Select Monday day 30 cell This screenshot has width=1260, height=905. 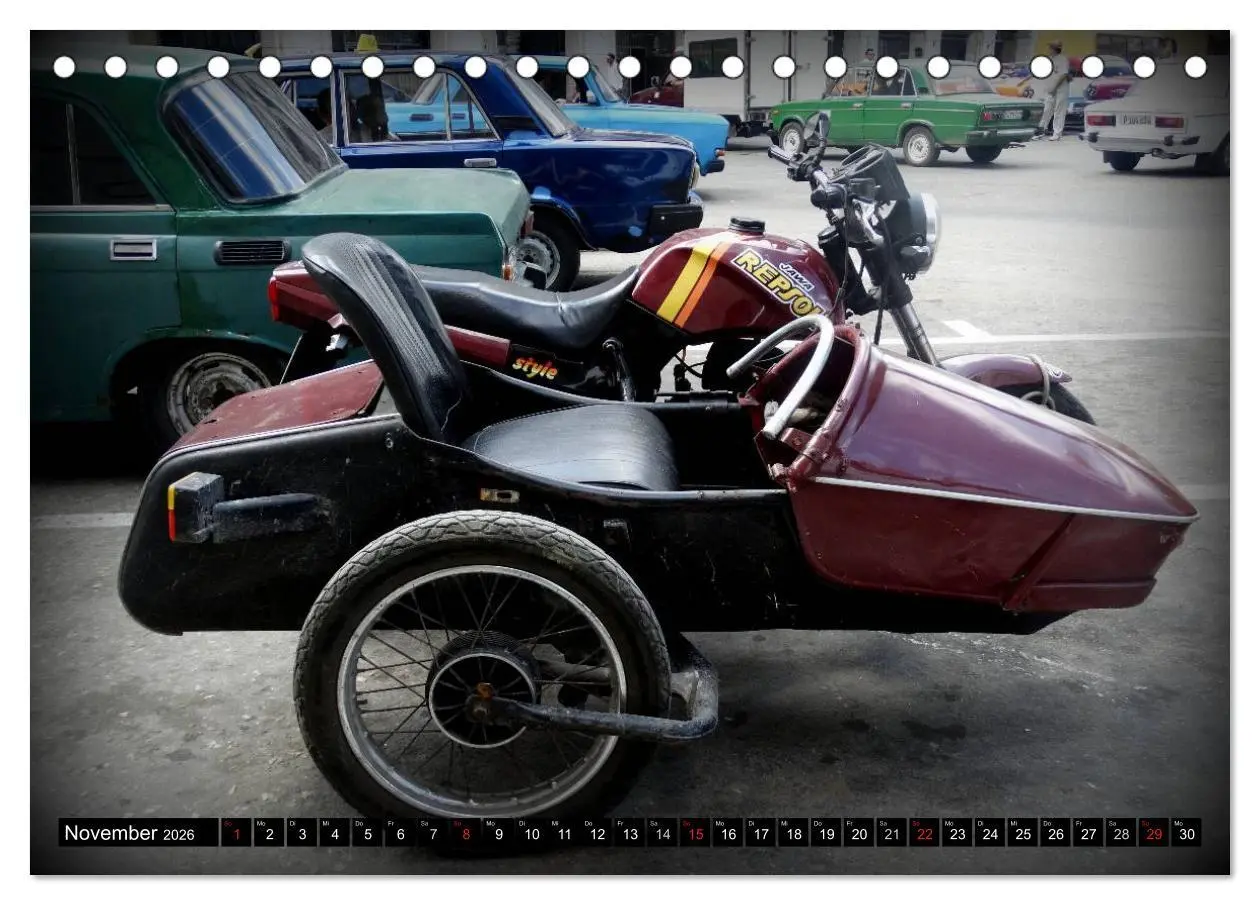click(1187, 832)
